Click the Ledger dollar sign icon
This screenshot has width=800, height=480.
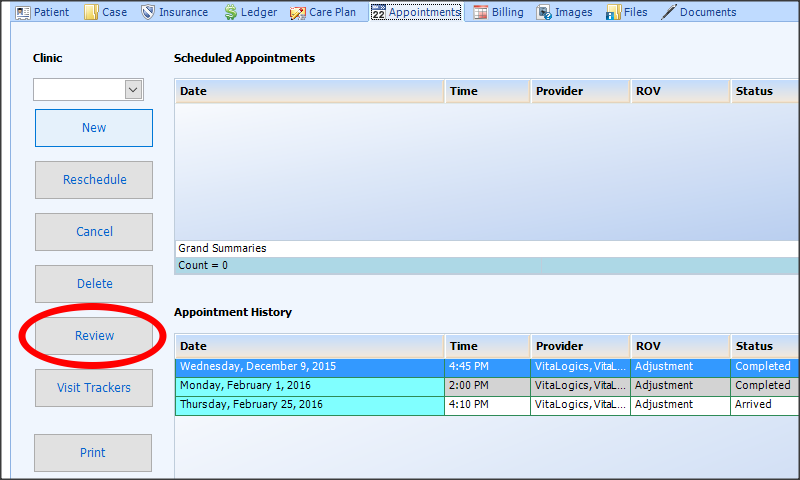pos(231,12)
